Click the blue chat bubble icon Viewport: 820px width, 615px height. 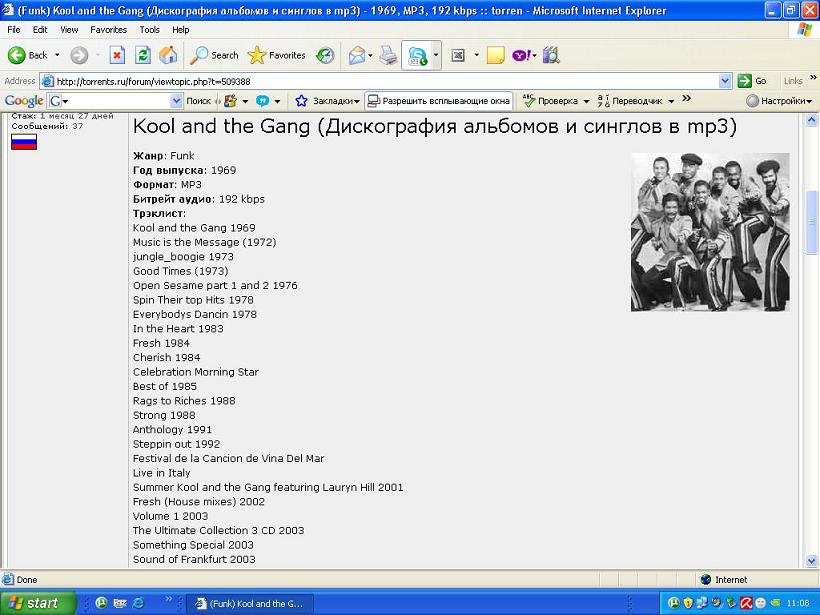coord(263,101)
